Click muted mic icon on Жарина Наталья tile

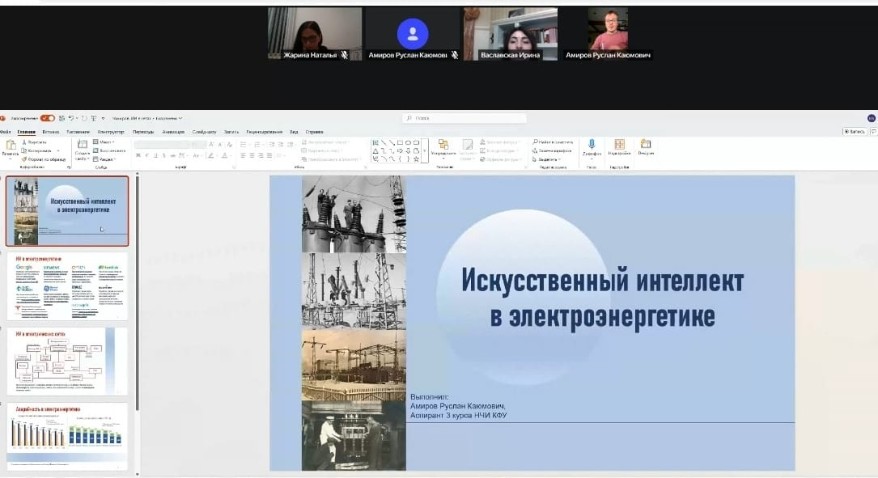coord(345,55)
